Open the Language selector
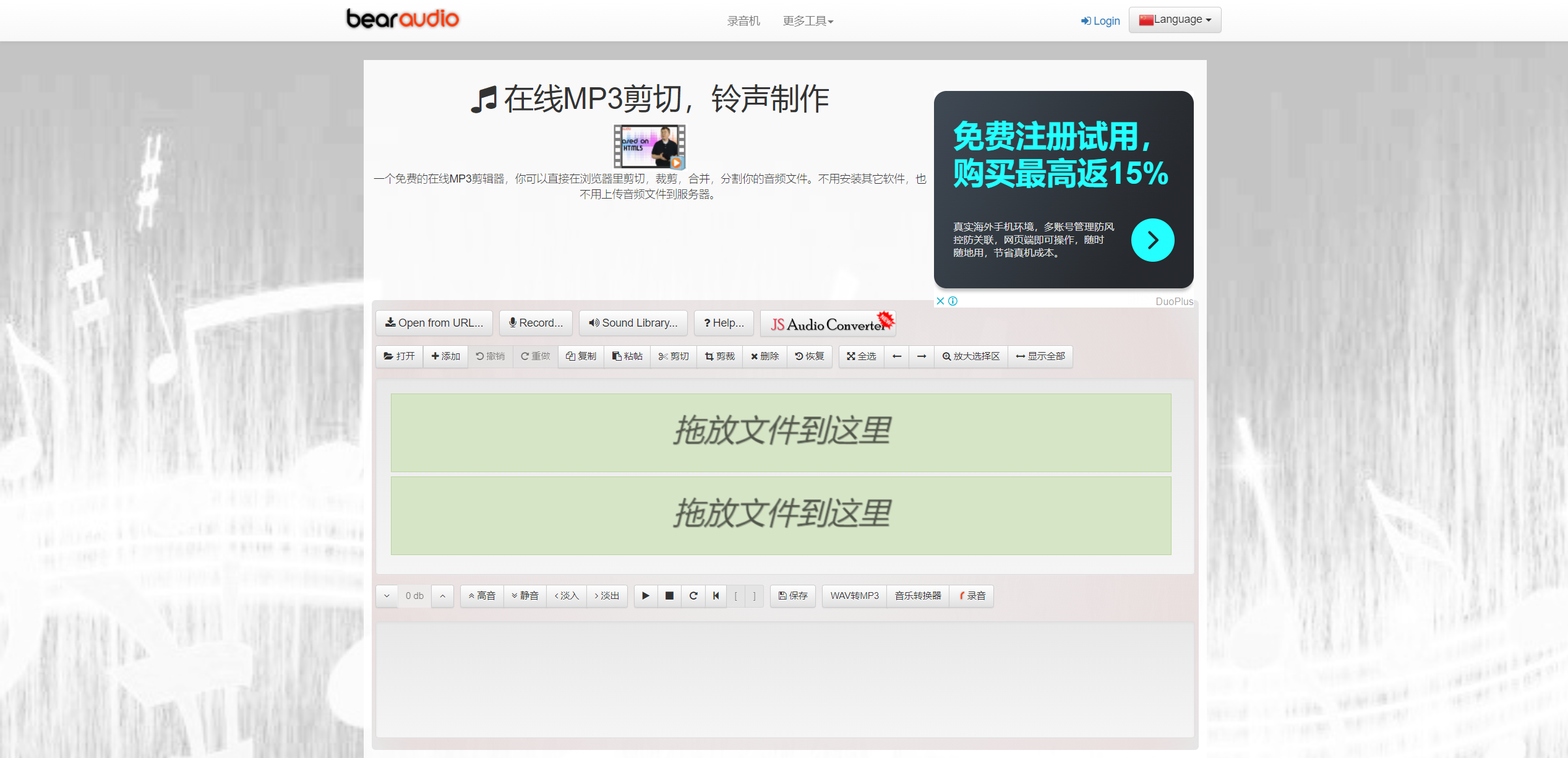This screenshot has height=758, width=1568. [x=1173, y=19]
